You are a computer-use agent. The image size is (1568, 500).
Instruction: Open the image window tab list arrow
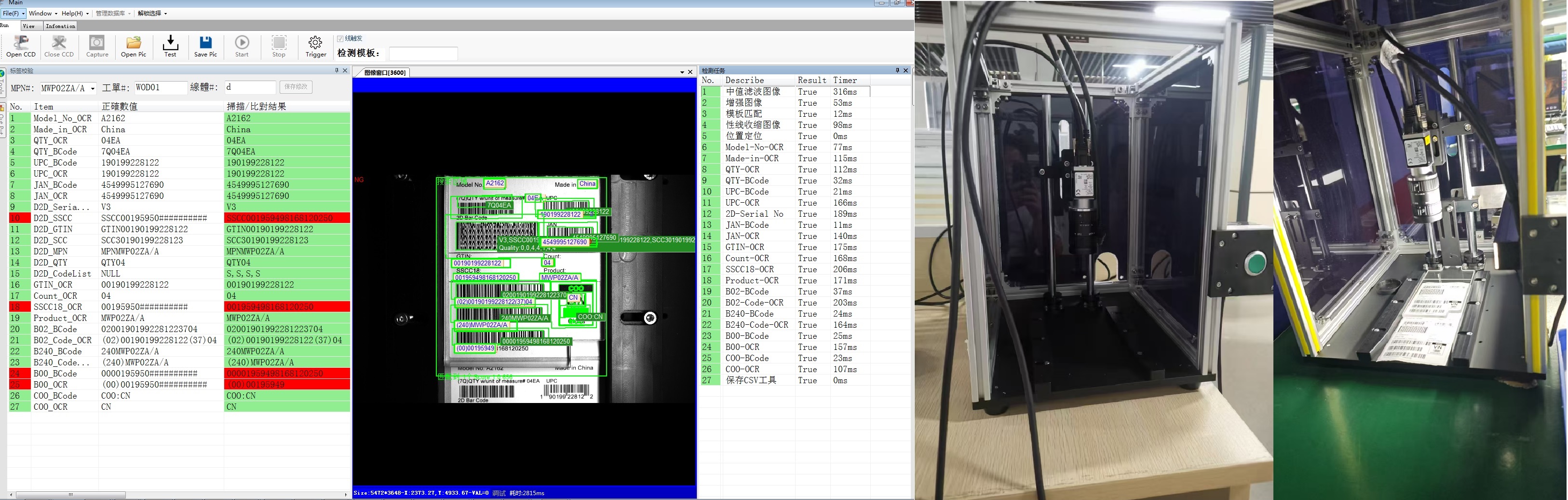tap(682, 72)
